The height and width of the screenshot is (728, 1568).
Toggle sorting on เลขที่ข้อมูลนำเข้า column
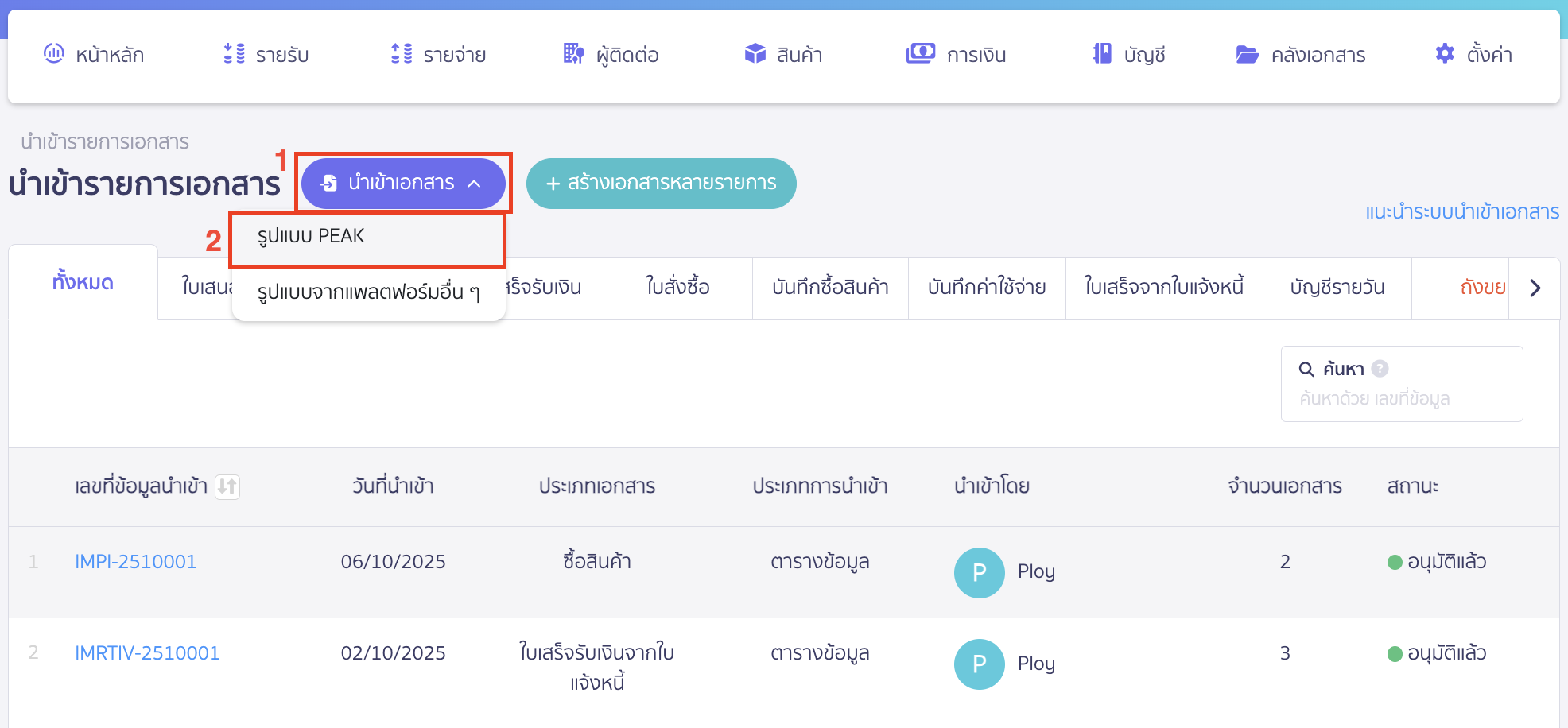(x=228, y=487)
